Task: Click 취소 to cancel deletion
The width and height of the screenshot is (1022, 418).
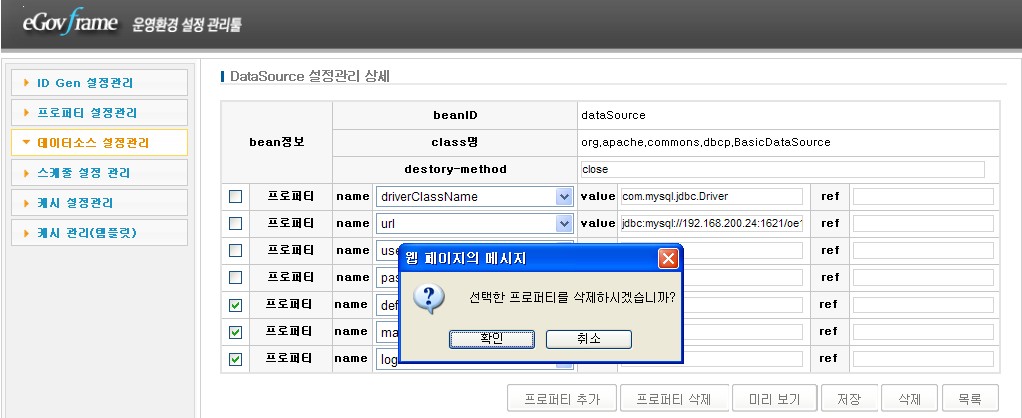Action: pyautogui.click(x=589, y=340)
